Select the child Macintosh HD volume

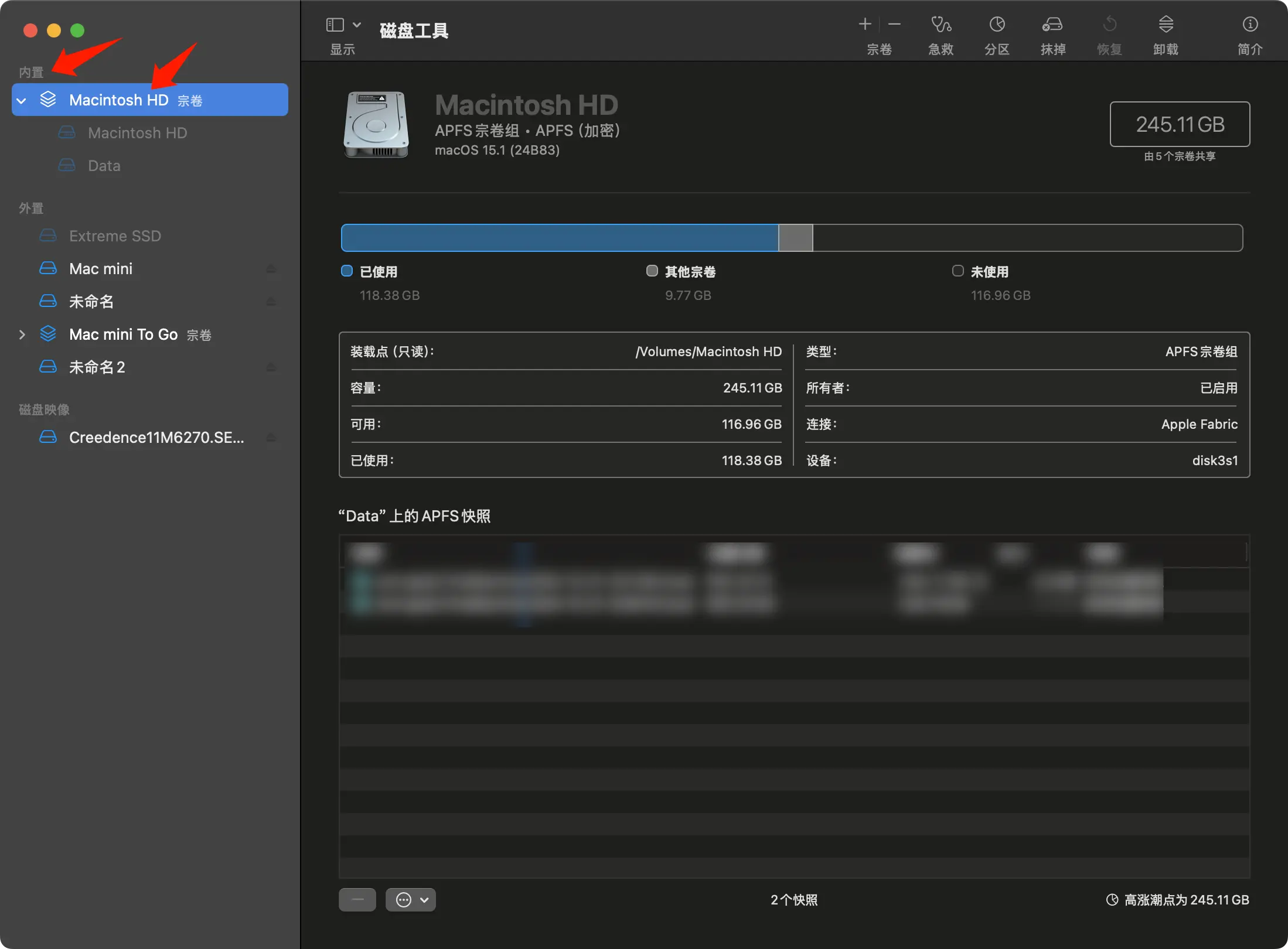(x=137, y=133)
